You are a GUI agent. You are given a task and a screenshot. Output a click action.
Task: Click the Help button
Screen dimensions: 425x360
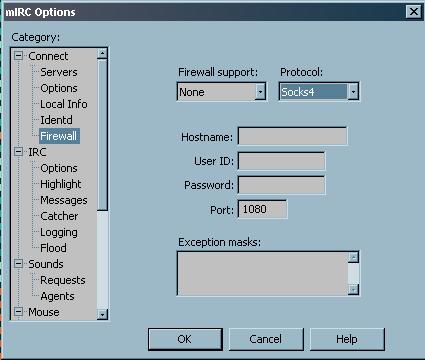pyautogui.click(x=347, y=339)
